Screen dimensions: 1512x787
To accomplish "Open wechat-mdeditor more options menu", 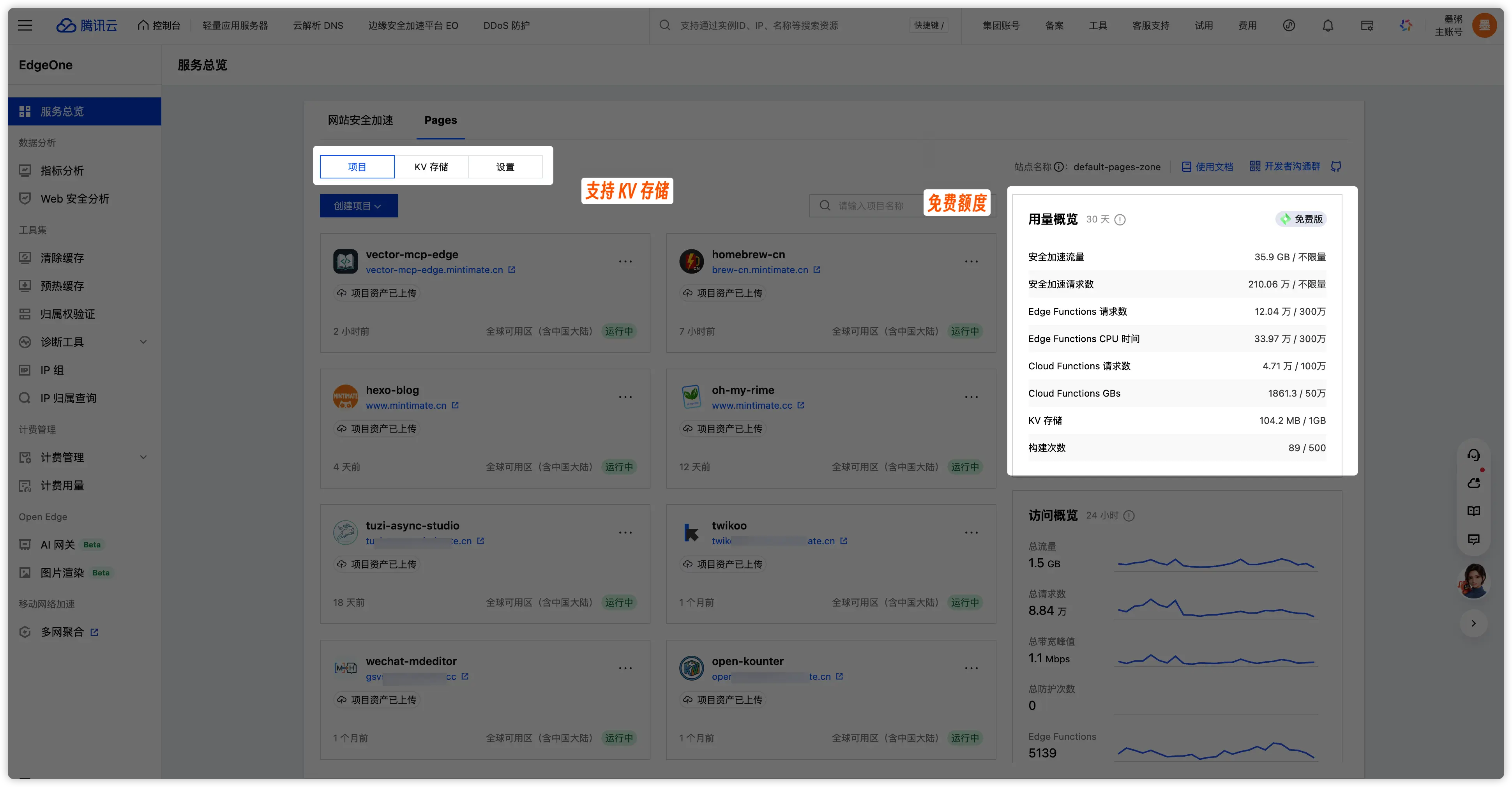I will (x=626, y=668).
